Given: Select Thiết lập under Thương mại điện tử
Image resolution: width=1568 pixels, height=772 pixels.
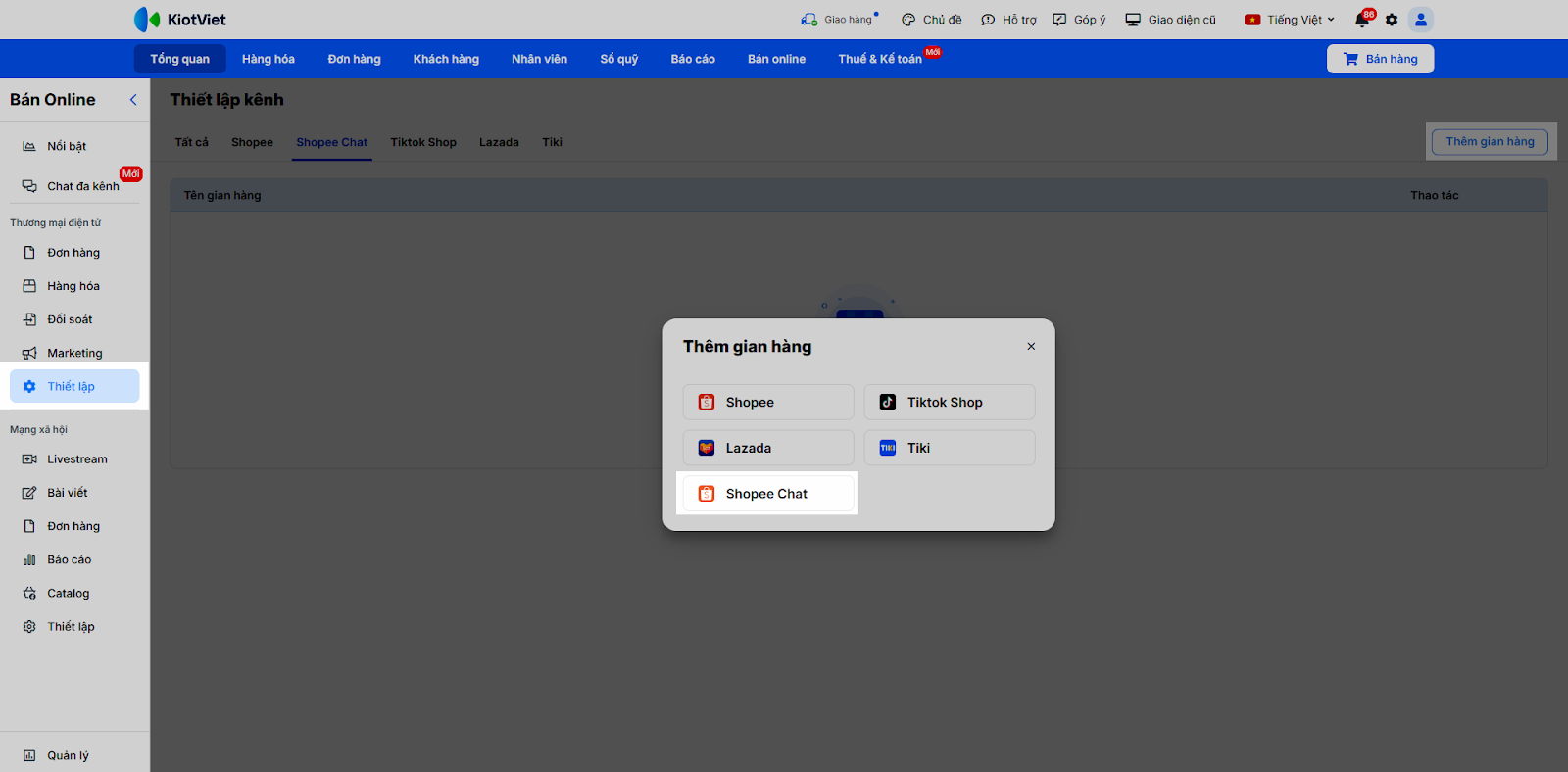Looking at the screenshot, I should (x=74, y=386).
